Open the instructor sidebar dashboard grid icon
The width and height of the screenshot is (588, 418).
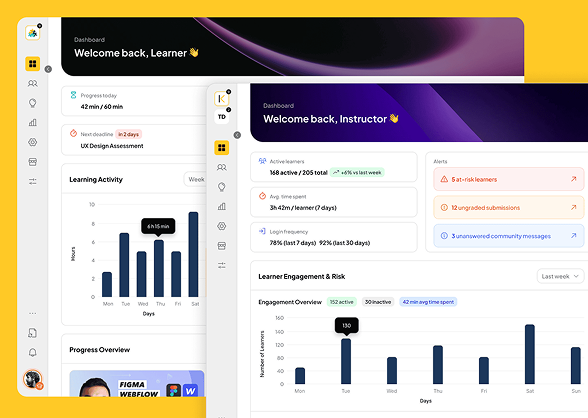tap(222, 148)
